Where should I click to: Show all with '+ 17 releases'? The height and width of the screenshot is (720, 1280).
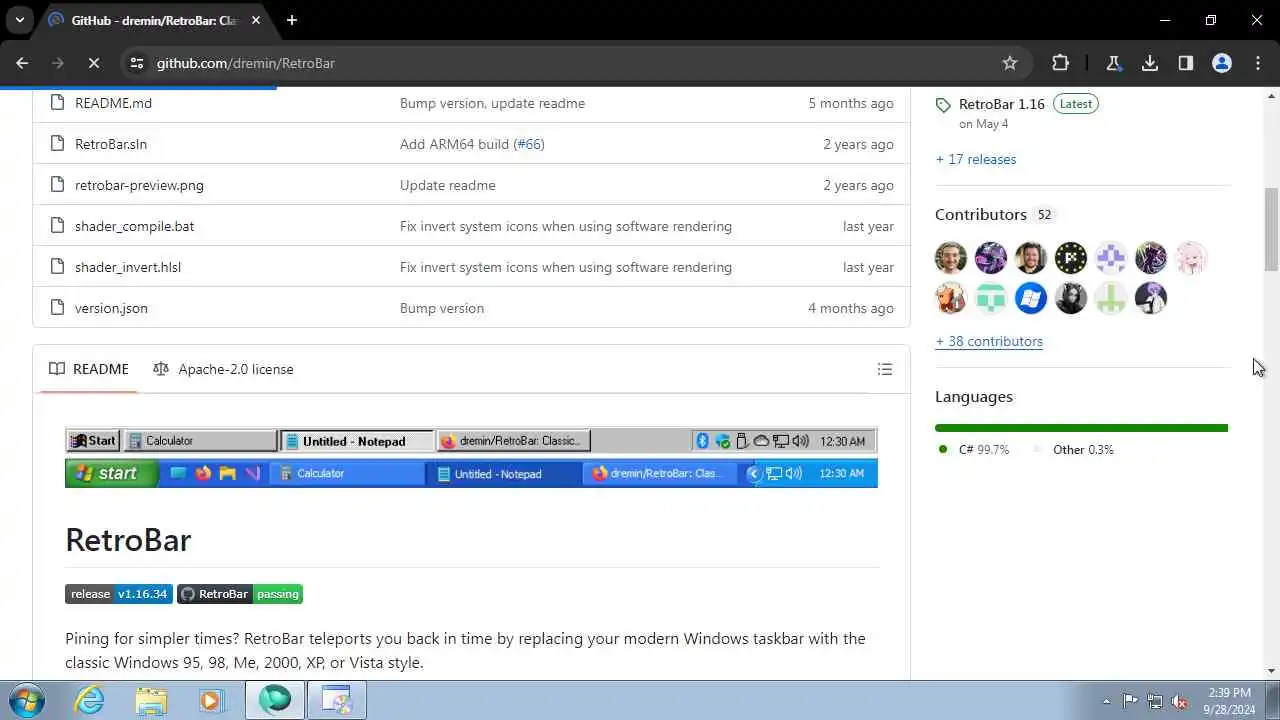pos(976,159)
